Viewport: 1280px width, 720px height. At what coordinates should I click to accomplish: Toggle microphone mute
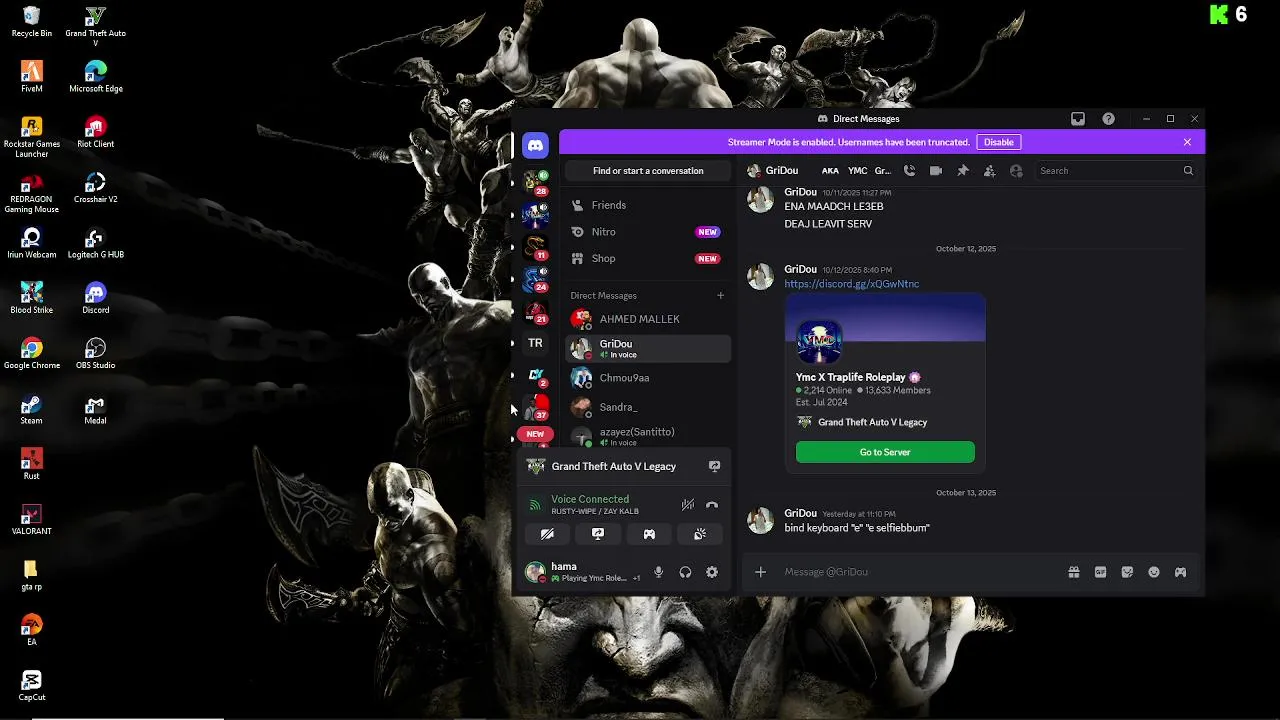click(658, 572)
